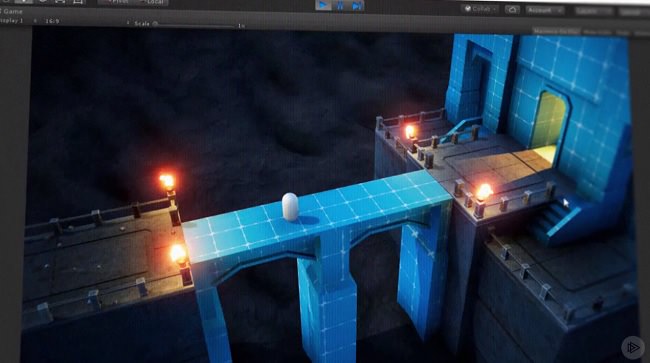This screenshot has width=650, height=363.
Task: Open the Account dropdown
Action: coord(545,10)
